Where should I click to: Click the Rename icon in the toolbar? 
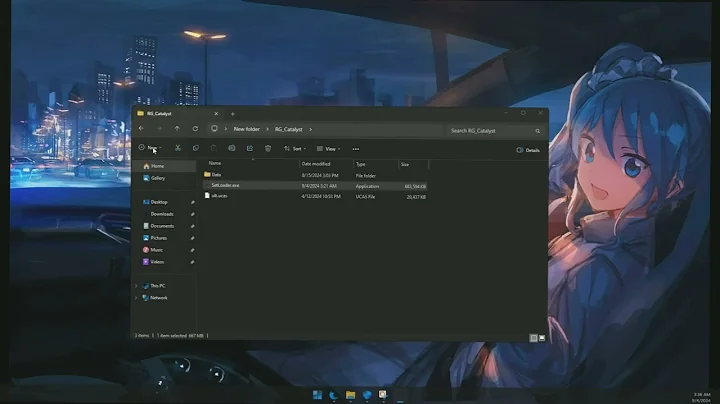coord(231,148)
